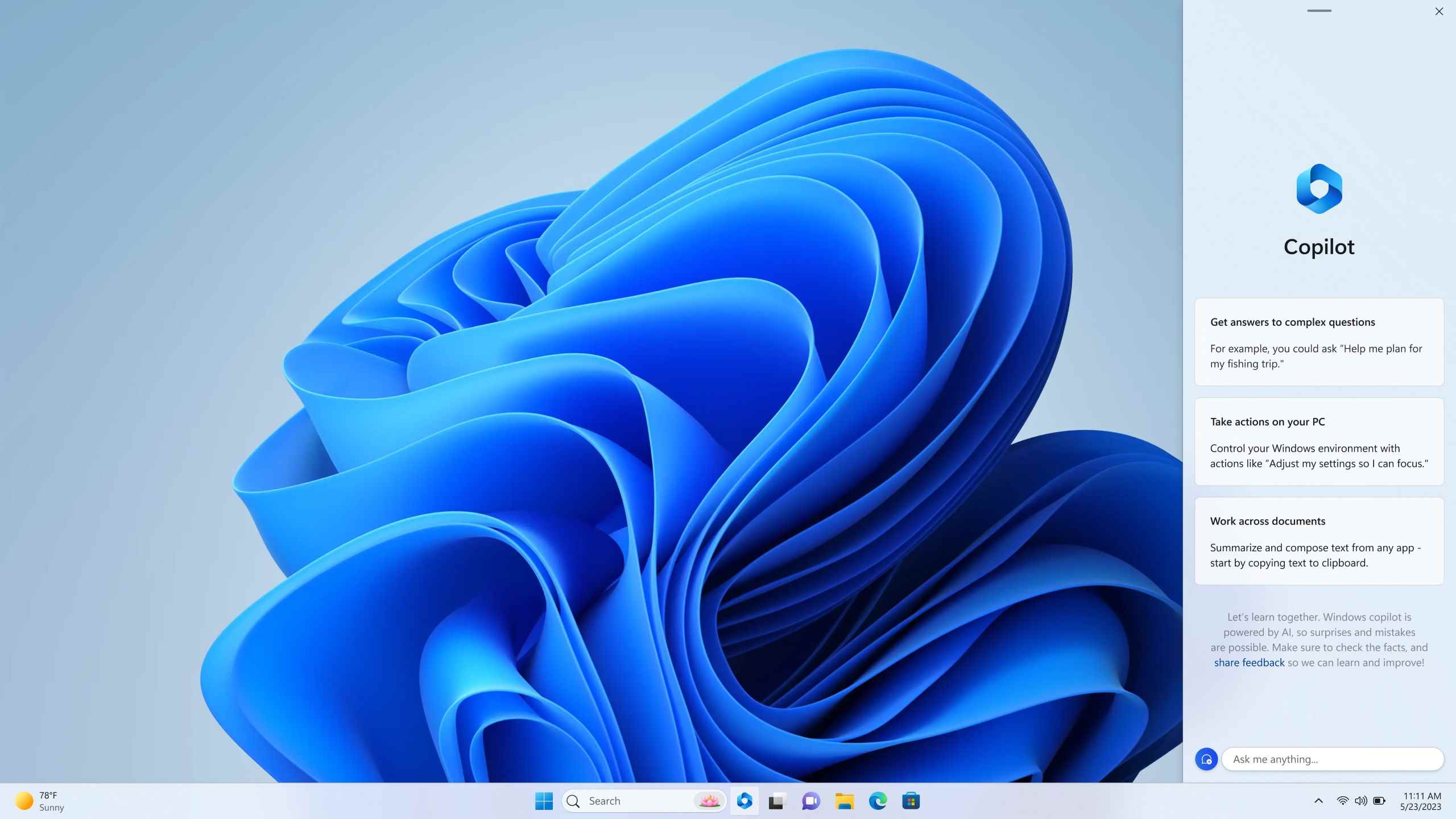Expand the volume control in taskbar
1456x819 pixels.
click(x=1361, y=800)
